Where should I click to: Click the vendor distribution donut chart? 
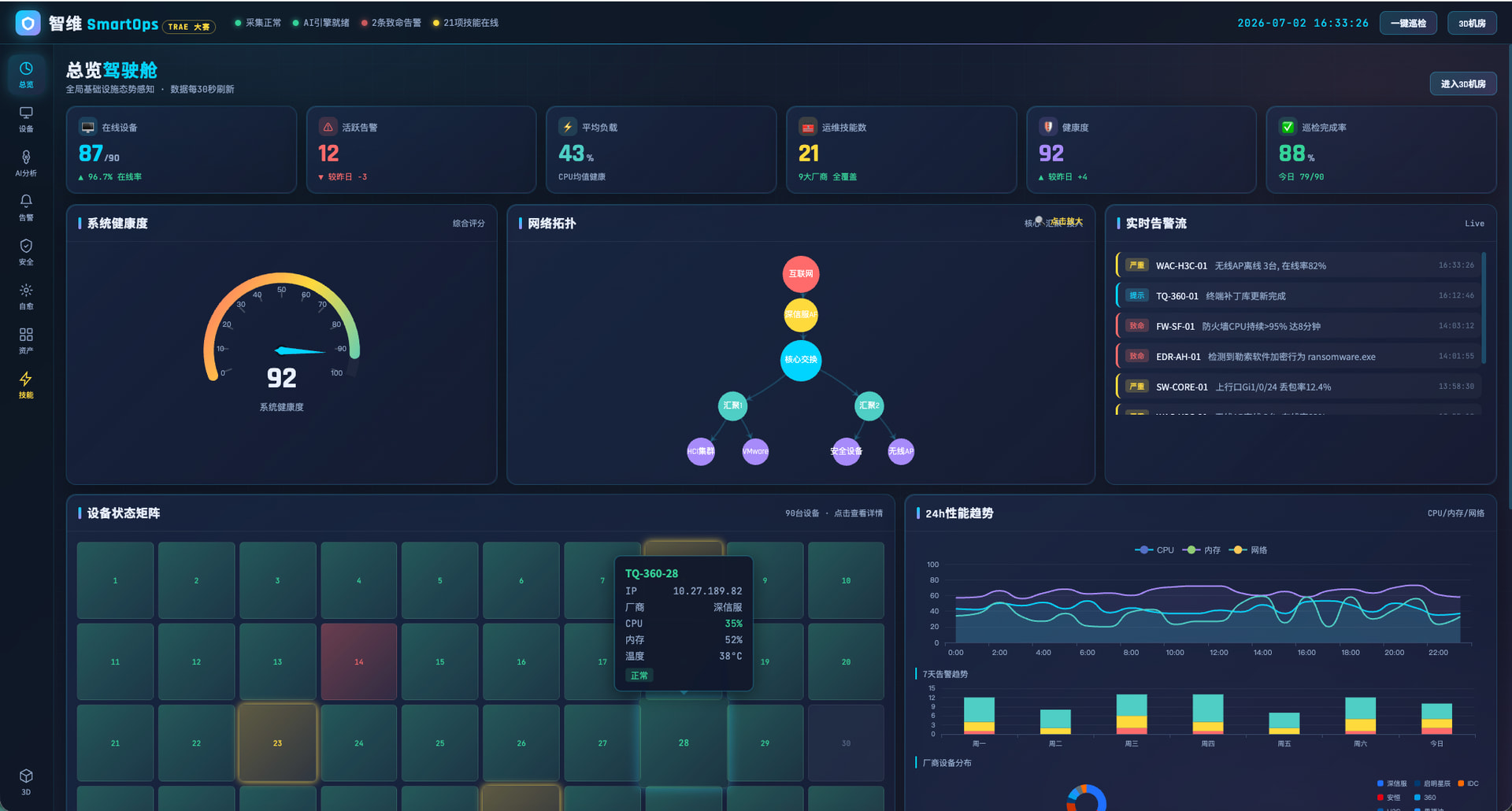tap(1087, 798)
